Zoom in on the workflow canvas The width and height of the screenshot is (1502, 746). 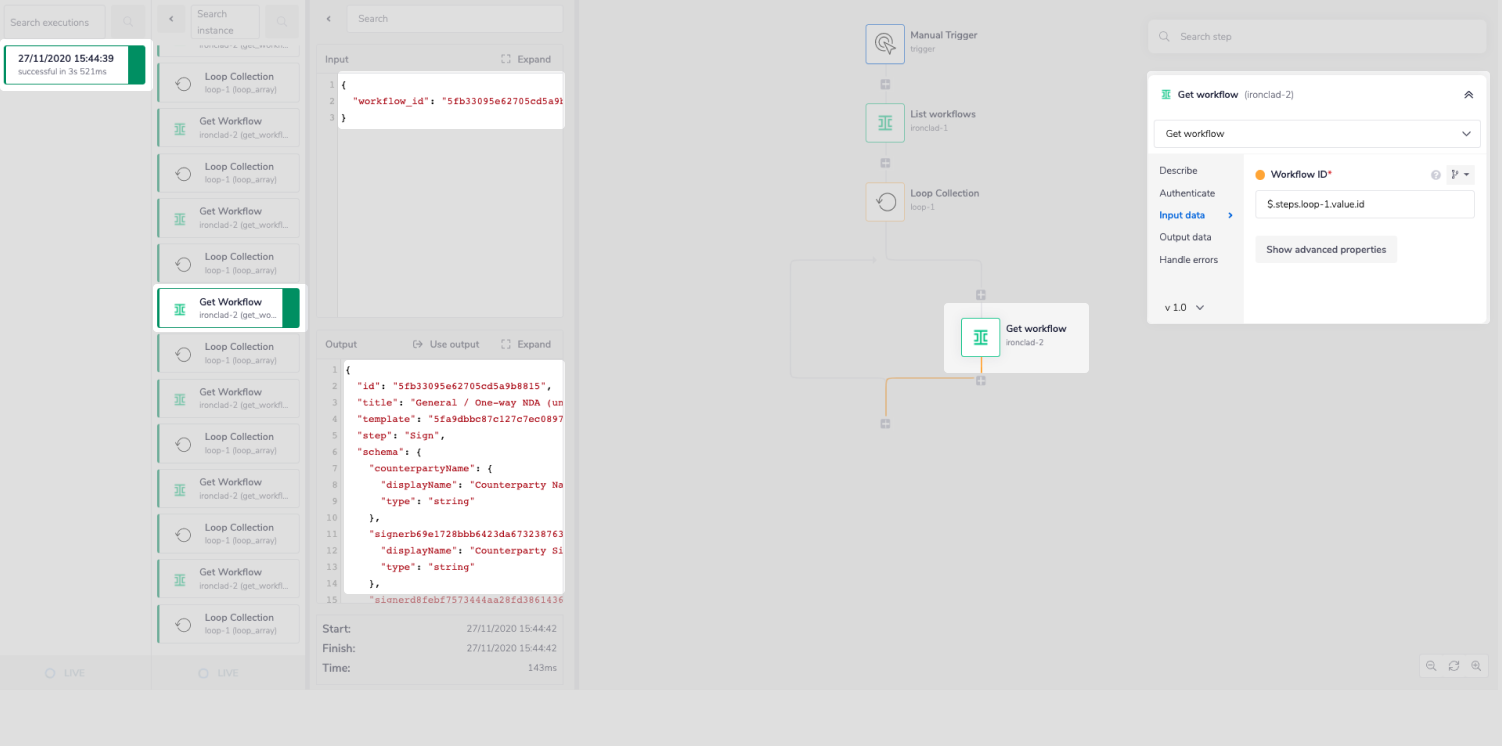(x=1477, y=666)
